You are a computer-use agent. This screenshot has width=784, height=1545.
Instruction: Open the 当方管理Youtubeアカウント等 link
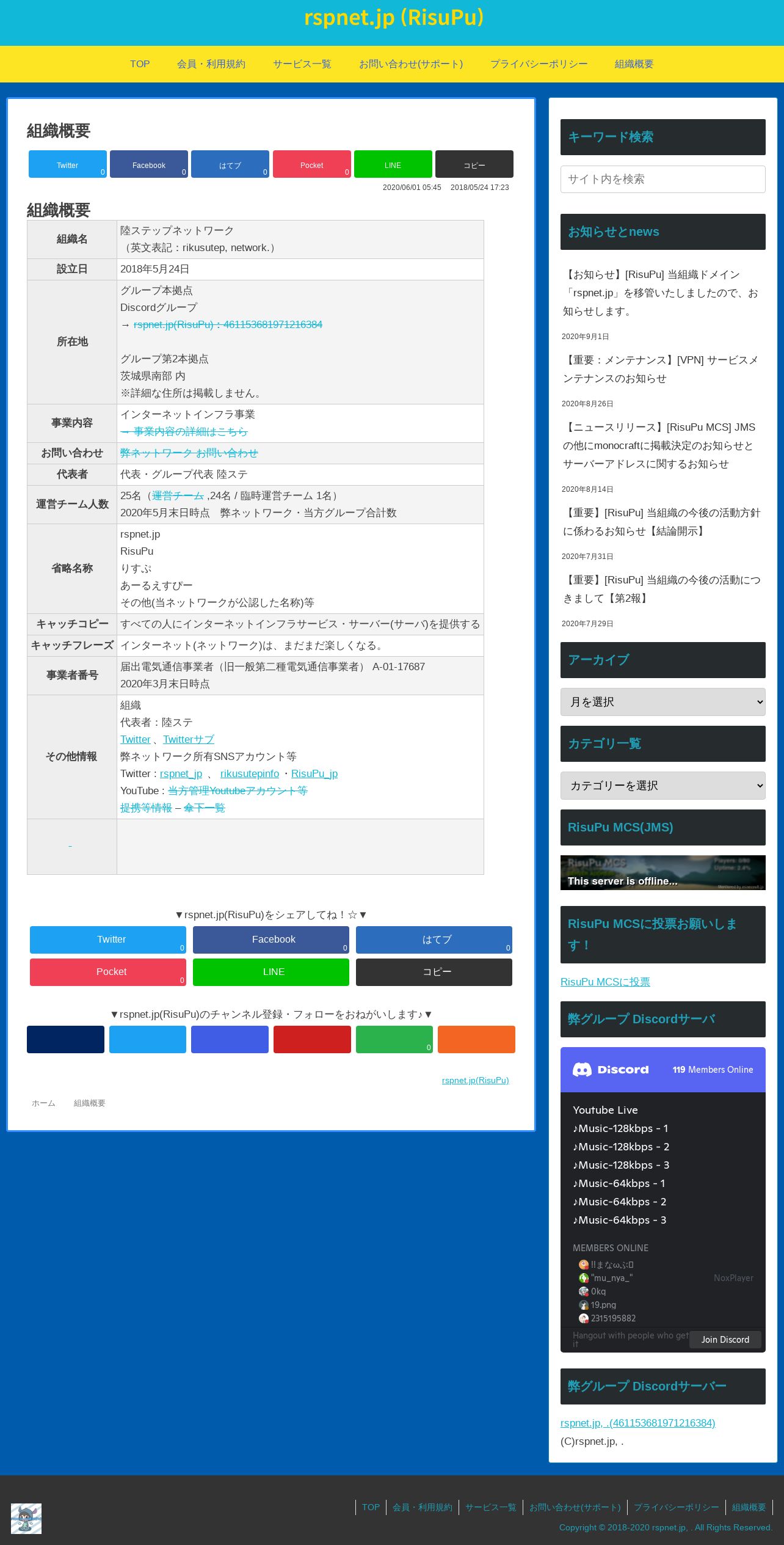coord(238,791)
